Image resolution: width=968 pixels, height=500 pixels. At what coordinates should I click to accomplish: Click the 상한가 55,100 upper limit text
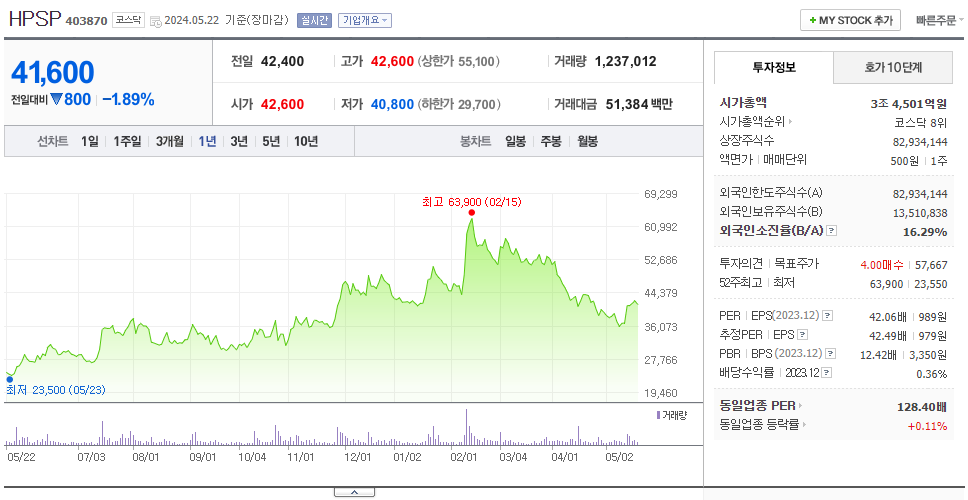[459, 61]
